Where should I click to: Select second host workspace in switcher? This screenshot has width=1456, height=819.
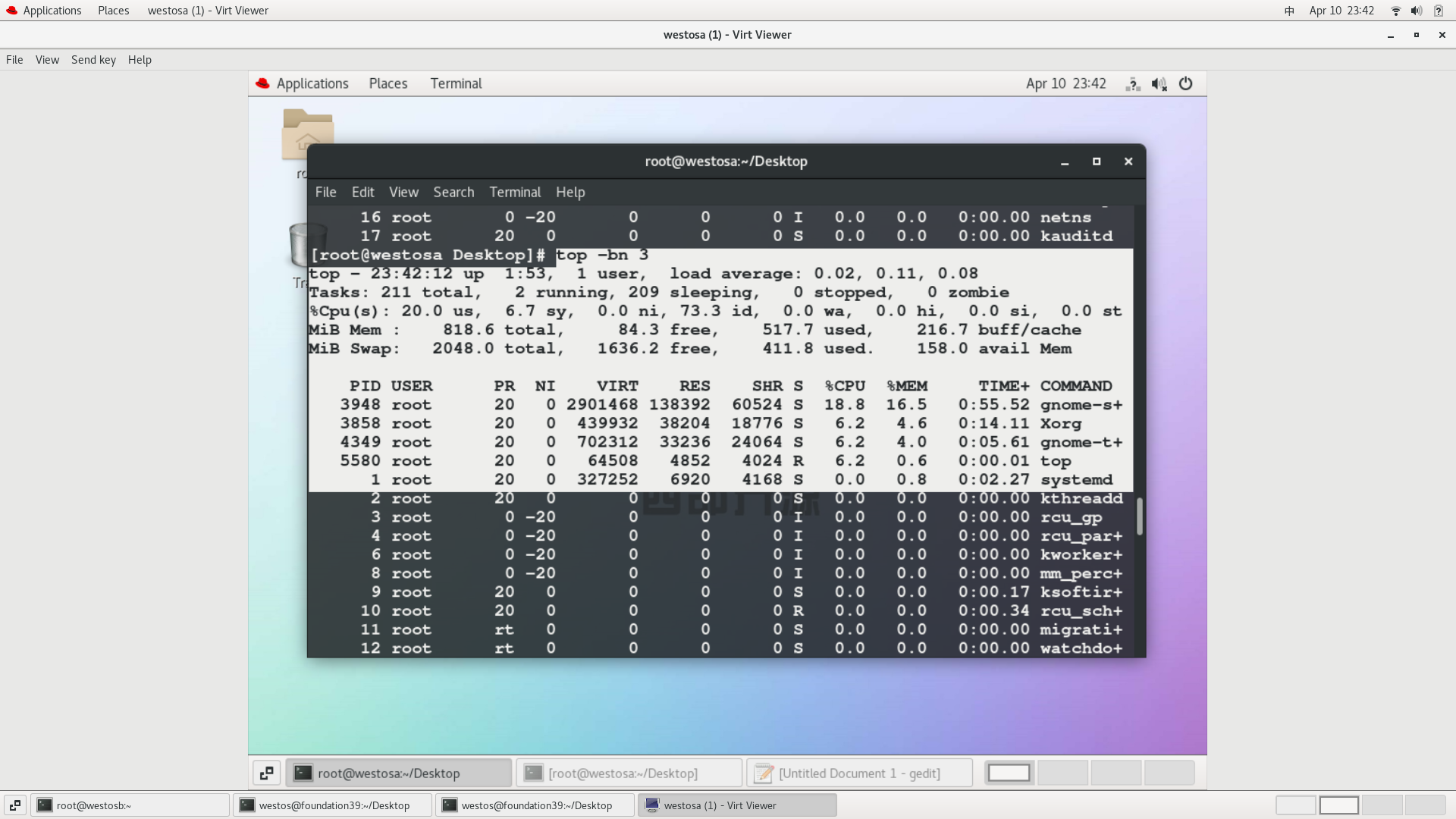[1339, 805]
